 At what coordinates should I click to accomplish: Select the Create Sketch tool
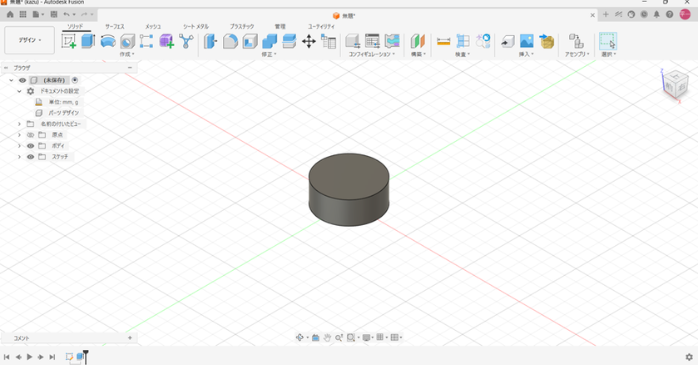click(x=69, y=41)
